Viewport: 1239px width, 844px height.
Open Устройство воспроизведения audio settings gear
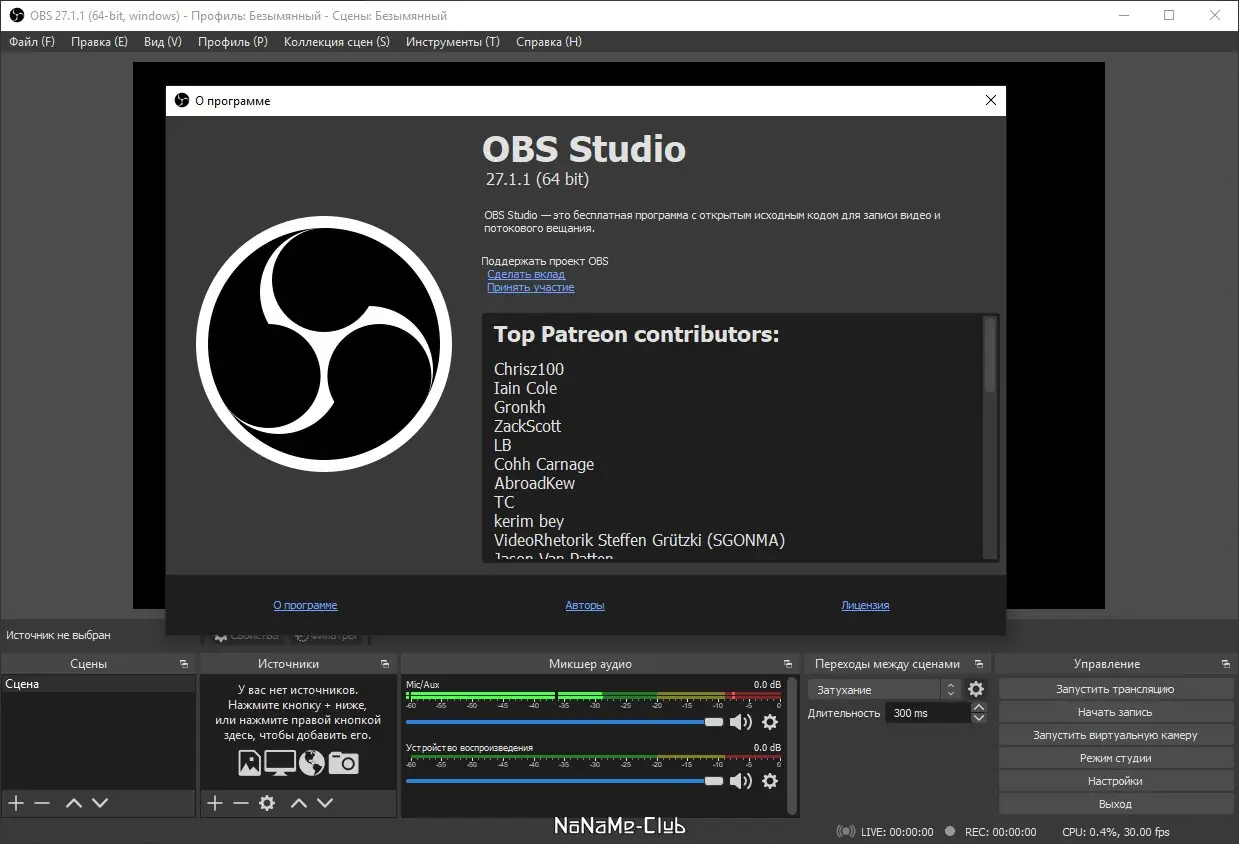[770, 781]
